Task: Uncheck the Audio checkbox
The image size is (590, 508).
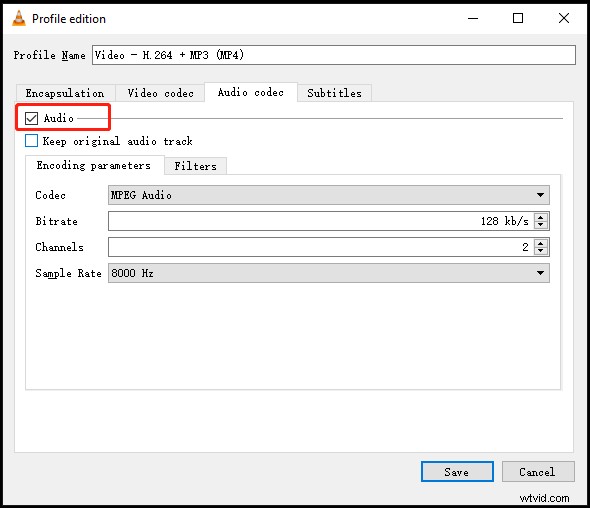Action: point(32,118)
